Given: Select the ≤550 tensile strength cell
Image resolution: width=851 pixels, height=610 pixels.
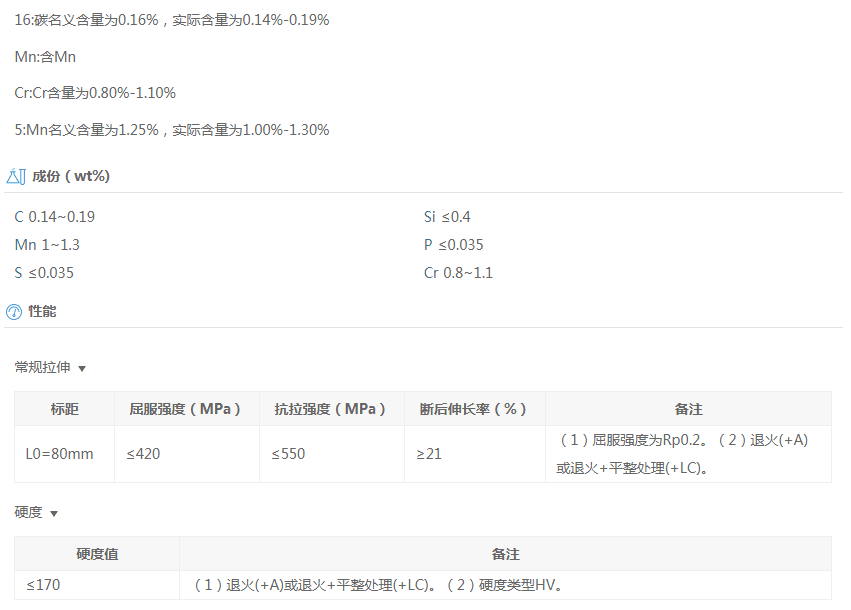Looking at the screenshot, I should (288, 454).
